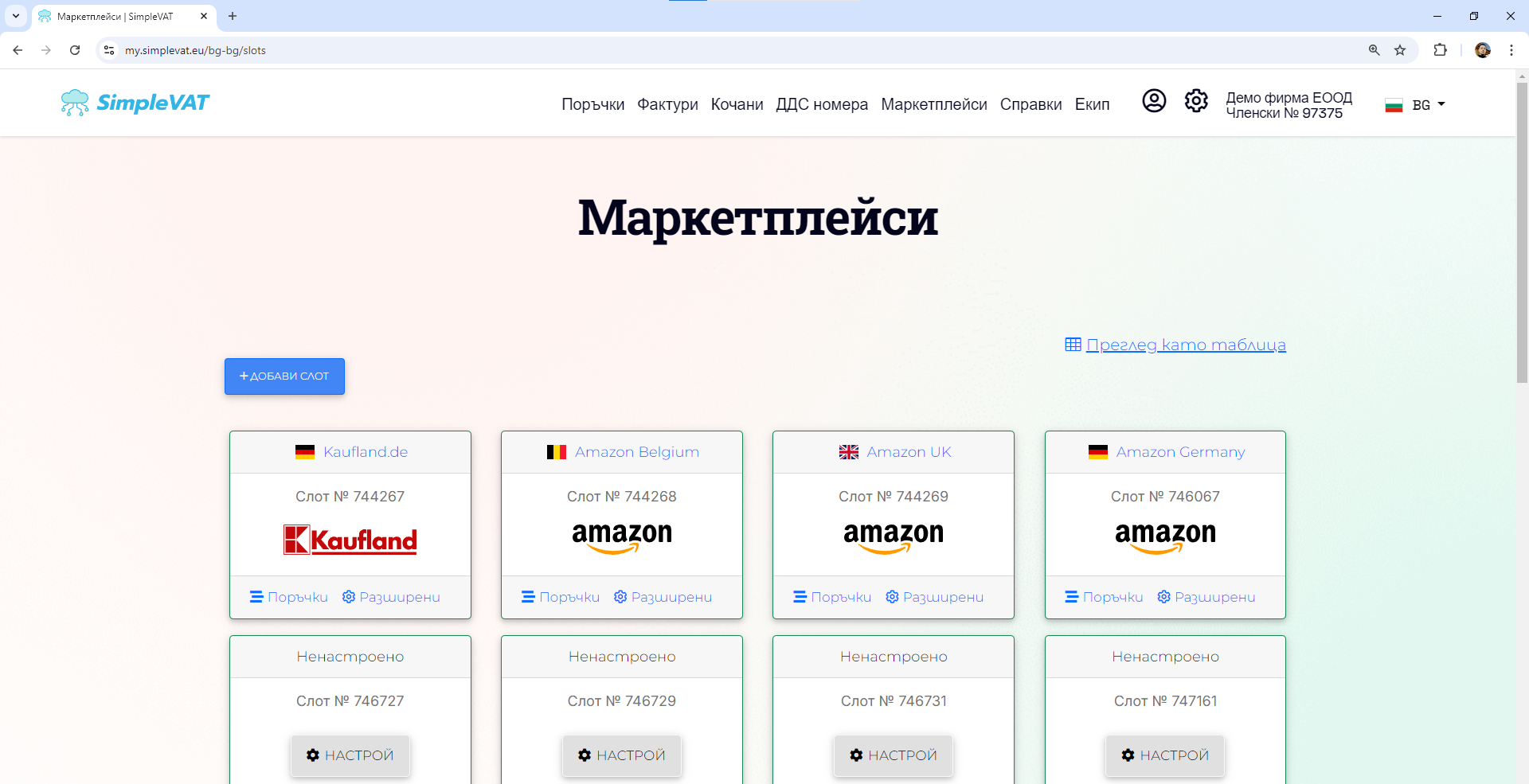The width and height of the screenshot is (1529, 784).
Task: Open the browser extensions puzzle icon
Action: pyautogui.click(x=1440, y=50)
